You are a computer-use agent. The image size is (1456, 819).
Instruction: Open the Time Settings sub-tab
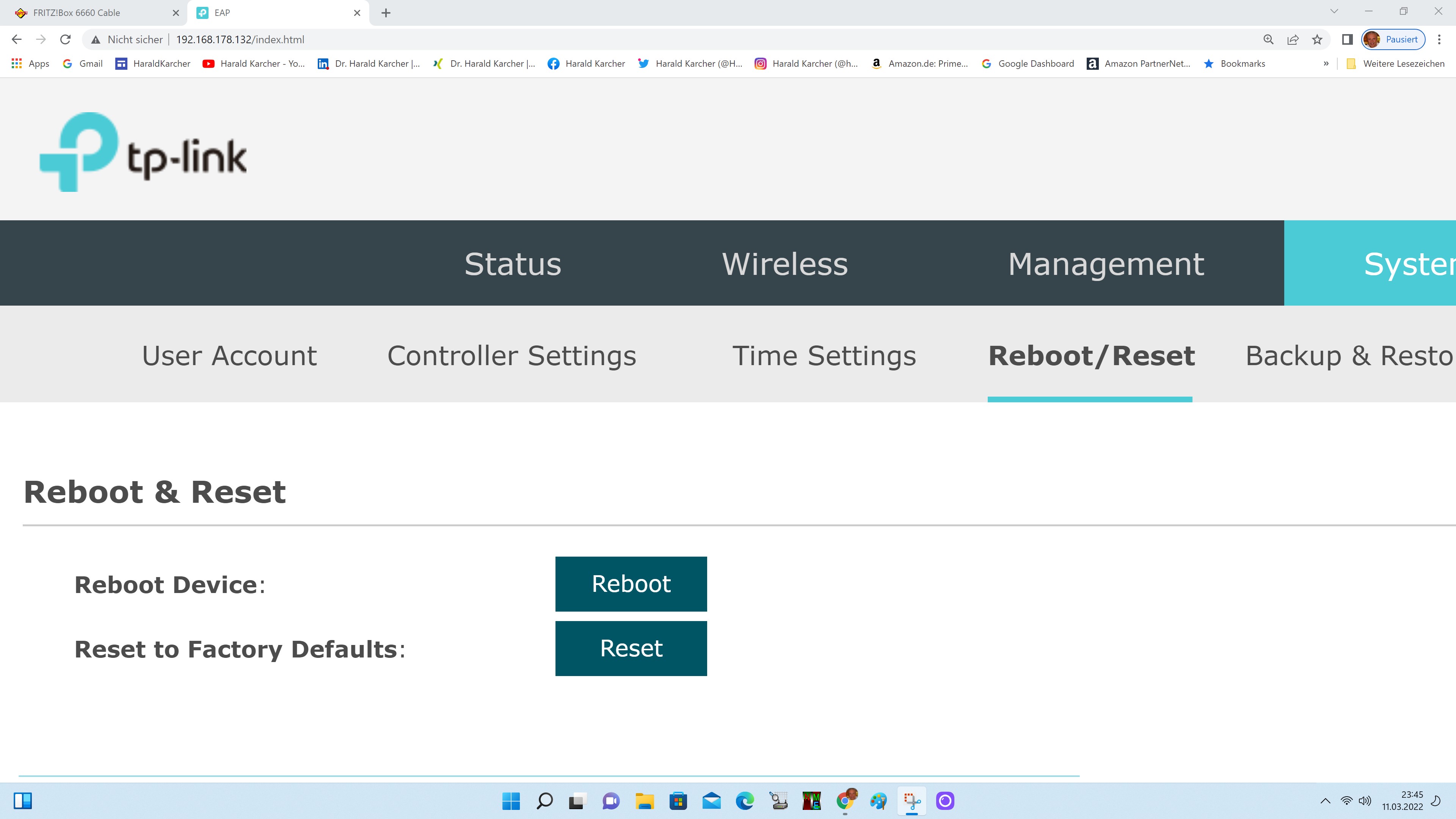click(824, 356)
